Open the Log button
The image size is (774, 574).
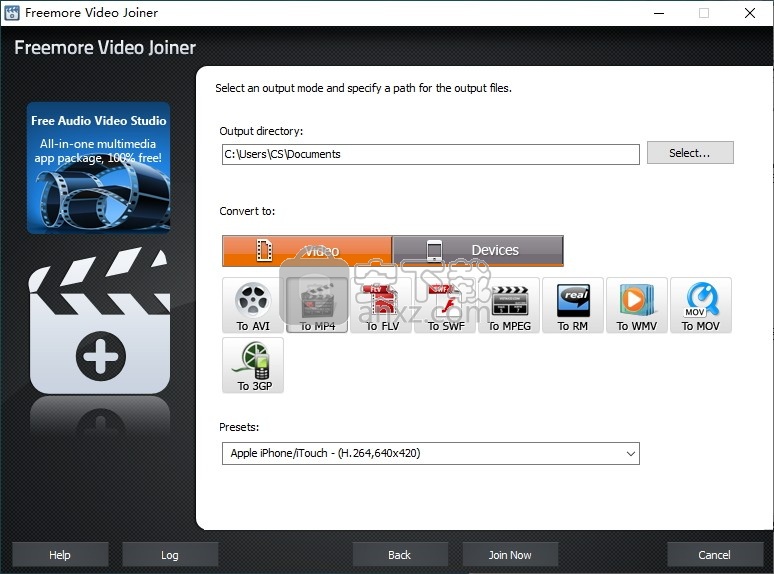pyautogui.click(x=170, y=555)
